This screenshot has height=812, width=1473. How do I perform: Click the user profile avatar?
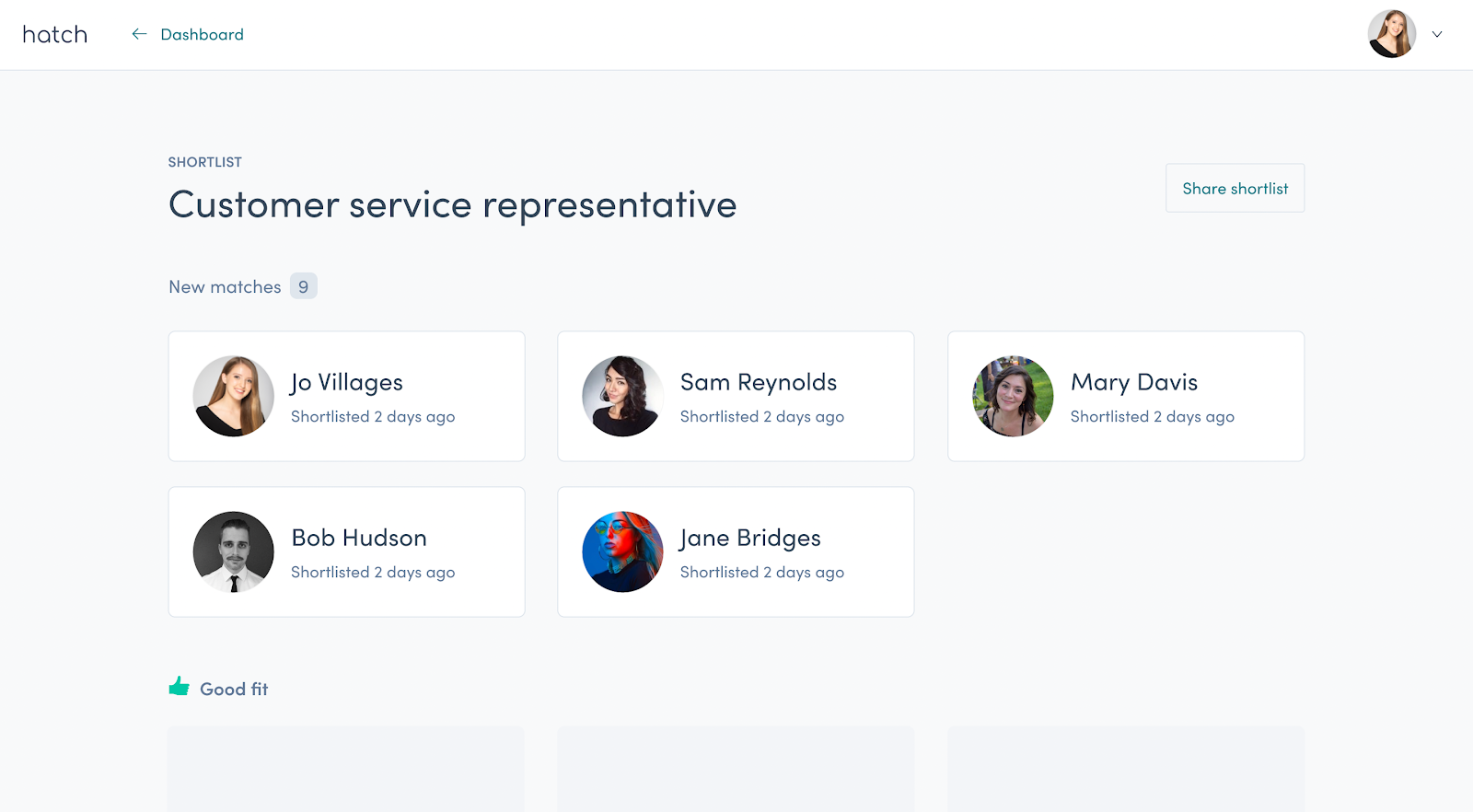(x=1391, y=34)
